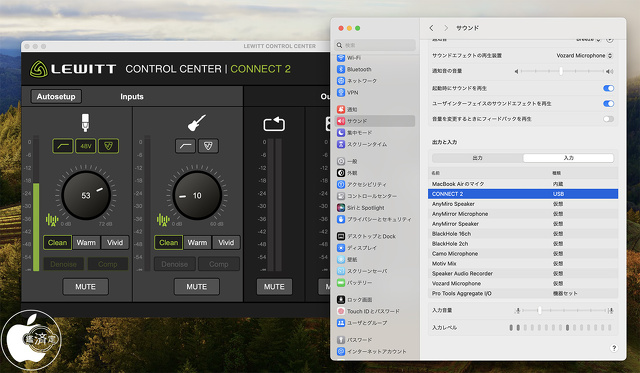This screenshot has width=640, height=373.
Task: Click the System Settings search field
Action: [375, 45]
